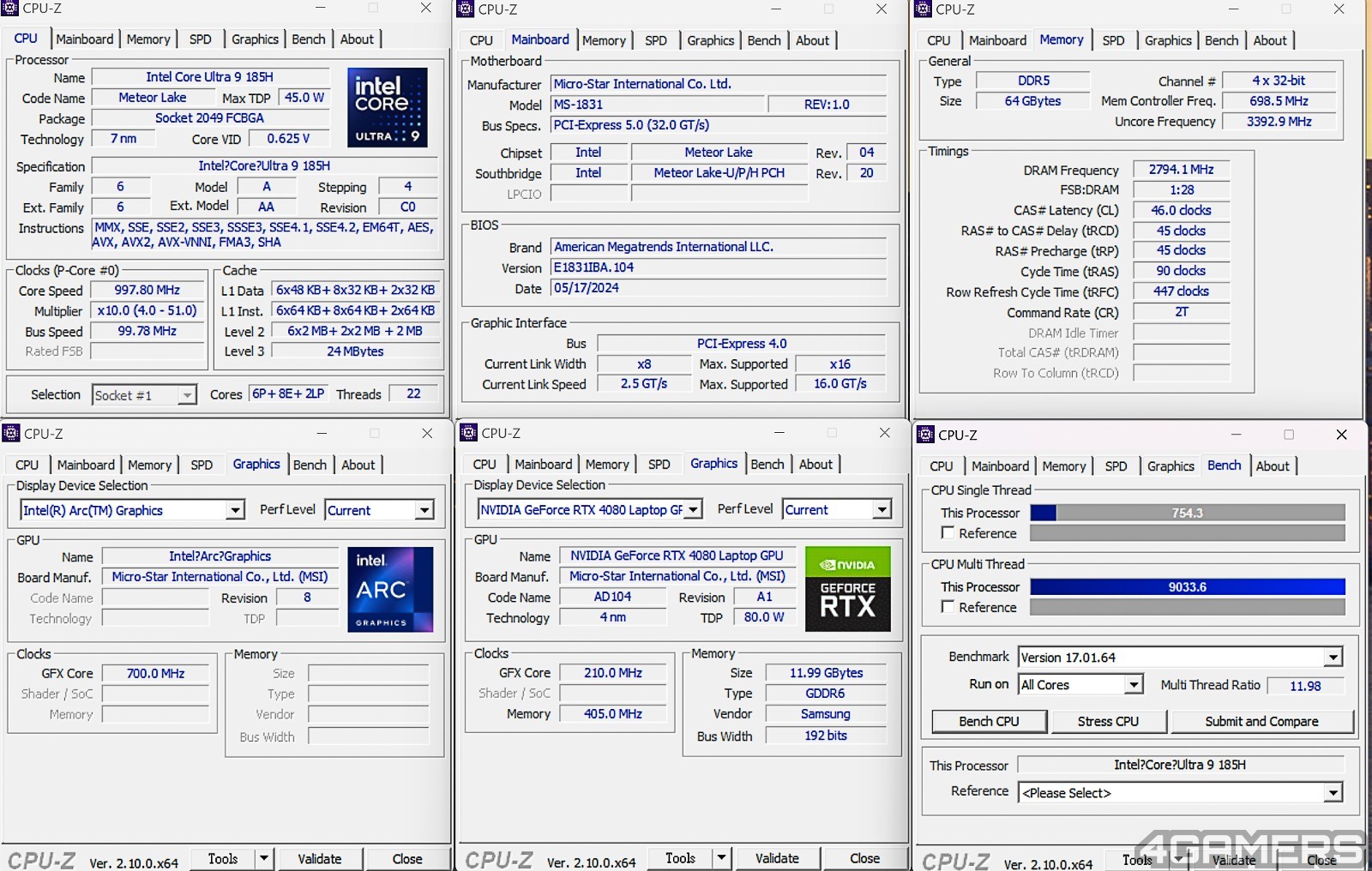Click the Tools button in the Intel Arc window

click(x=223, y=858)
